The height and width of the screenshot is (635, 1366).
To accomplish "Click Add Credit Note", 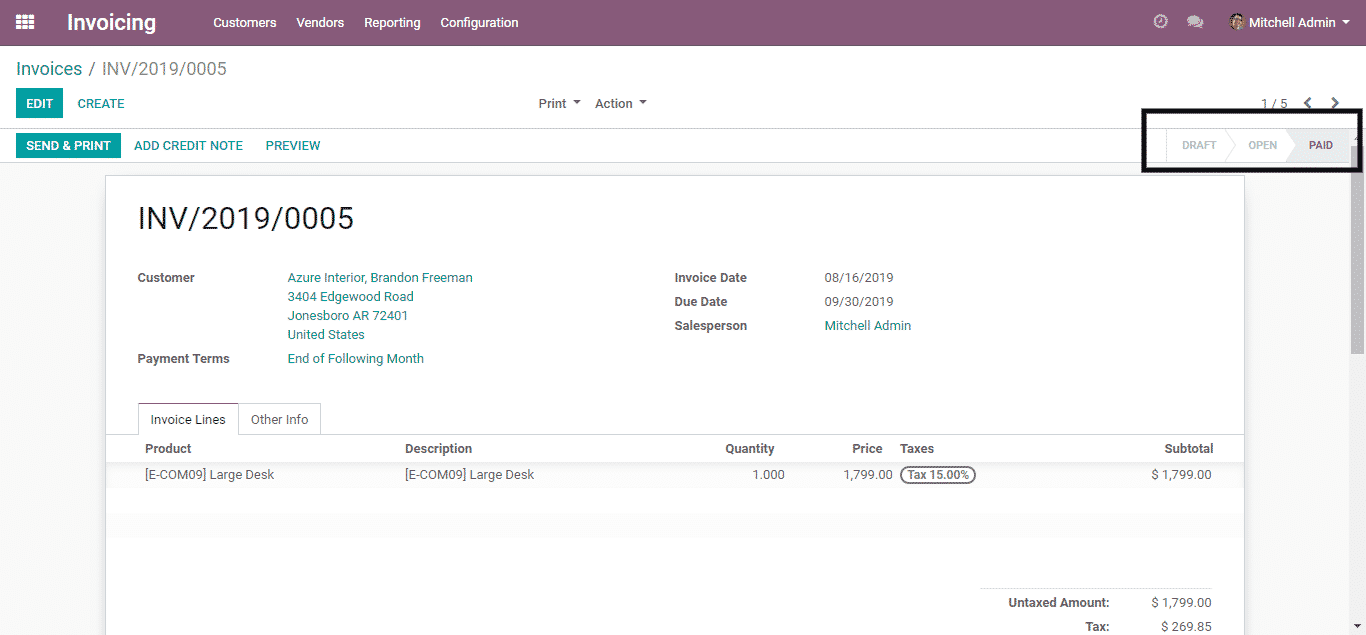I will click(x=188, y=145).
